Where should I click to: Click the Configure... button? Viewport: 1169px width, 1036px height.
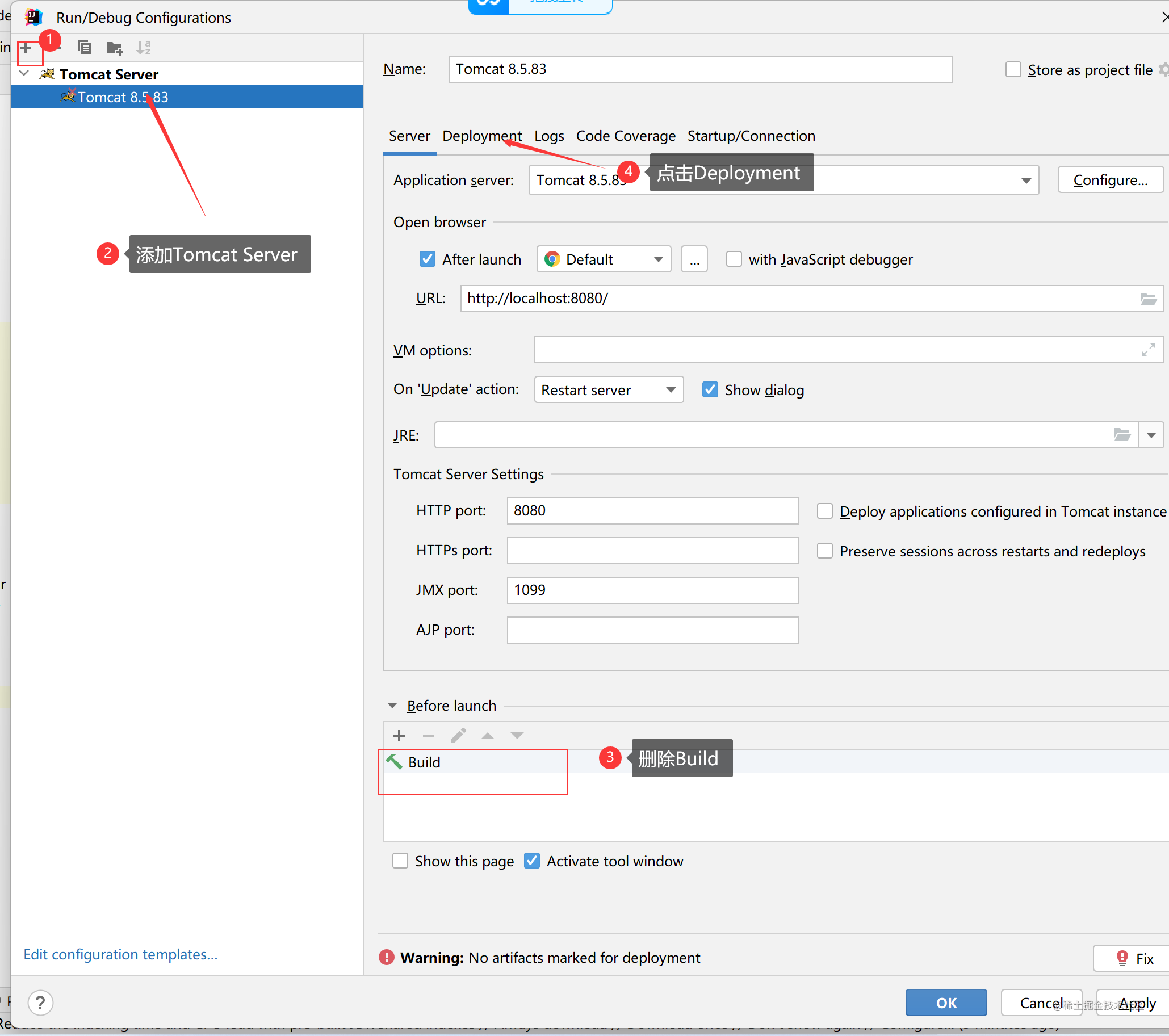pos(1110,180)
